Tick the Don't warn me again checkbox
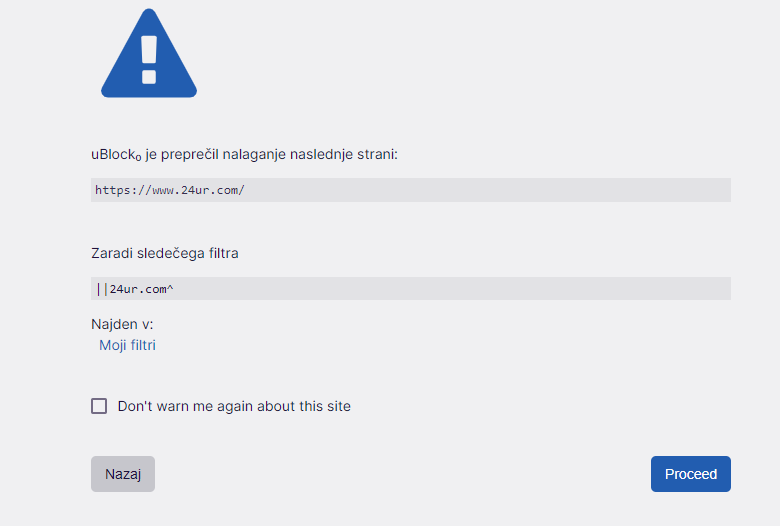780x526 pixels. tap(99, 406)
